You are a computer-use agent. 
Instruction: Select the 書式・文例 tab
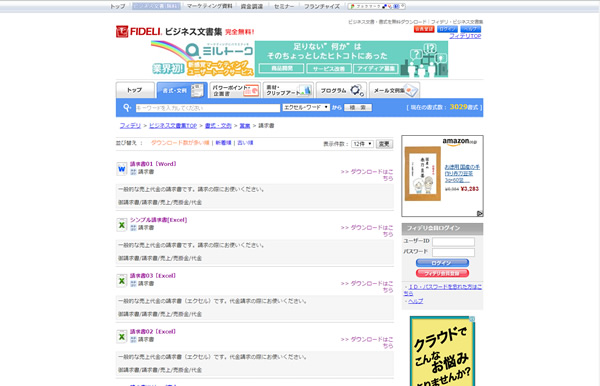tap(182, 90)
